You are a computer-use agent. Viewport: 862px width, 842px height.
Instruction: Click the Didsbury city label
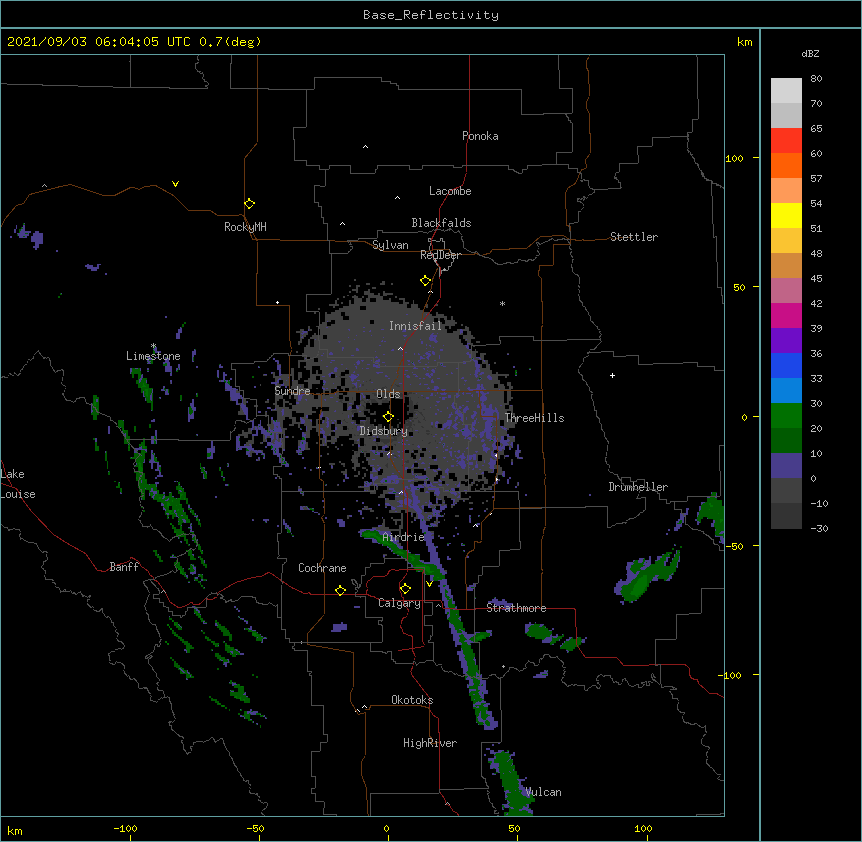(x=383, y=431)
